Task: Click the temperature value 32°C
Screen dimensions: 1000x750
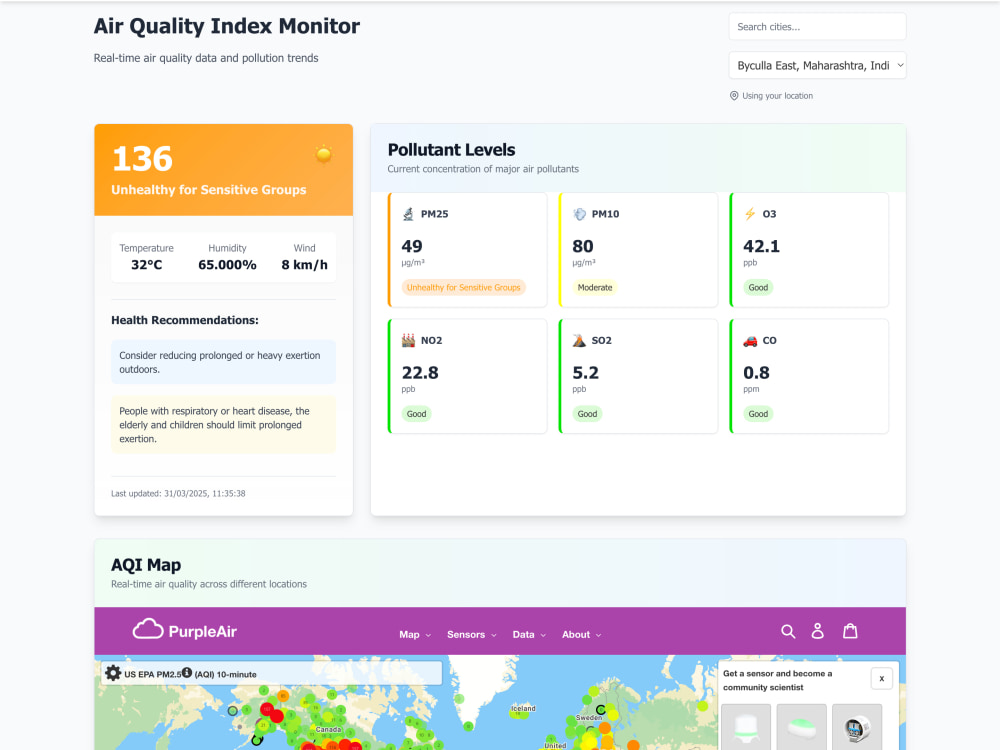Action: (x=147, y=265)
